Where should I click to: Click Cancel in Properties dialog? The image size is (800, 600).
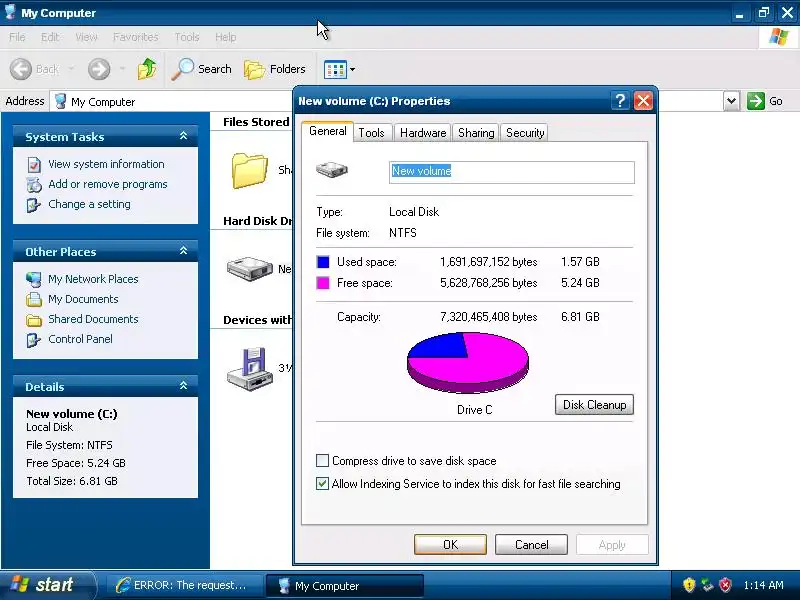click(x=532, y=544)
